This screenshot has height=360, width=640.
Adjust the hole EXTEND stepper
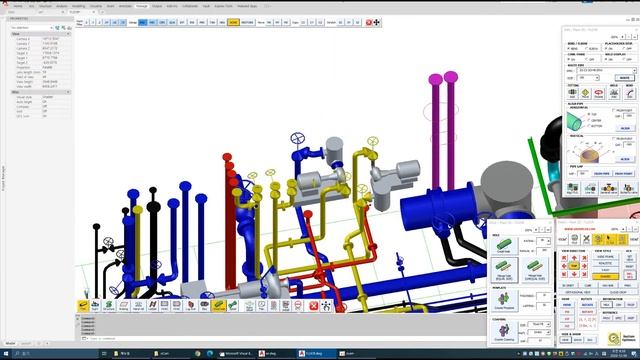click(548, 241)
